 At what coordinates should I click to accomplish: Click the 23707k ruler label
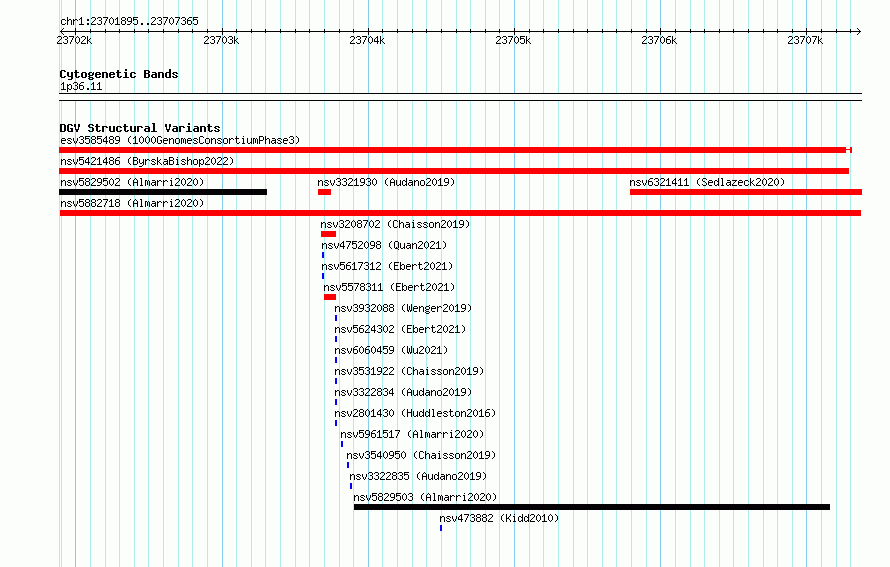pyautogui.click(x=805, y=40)
